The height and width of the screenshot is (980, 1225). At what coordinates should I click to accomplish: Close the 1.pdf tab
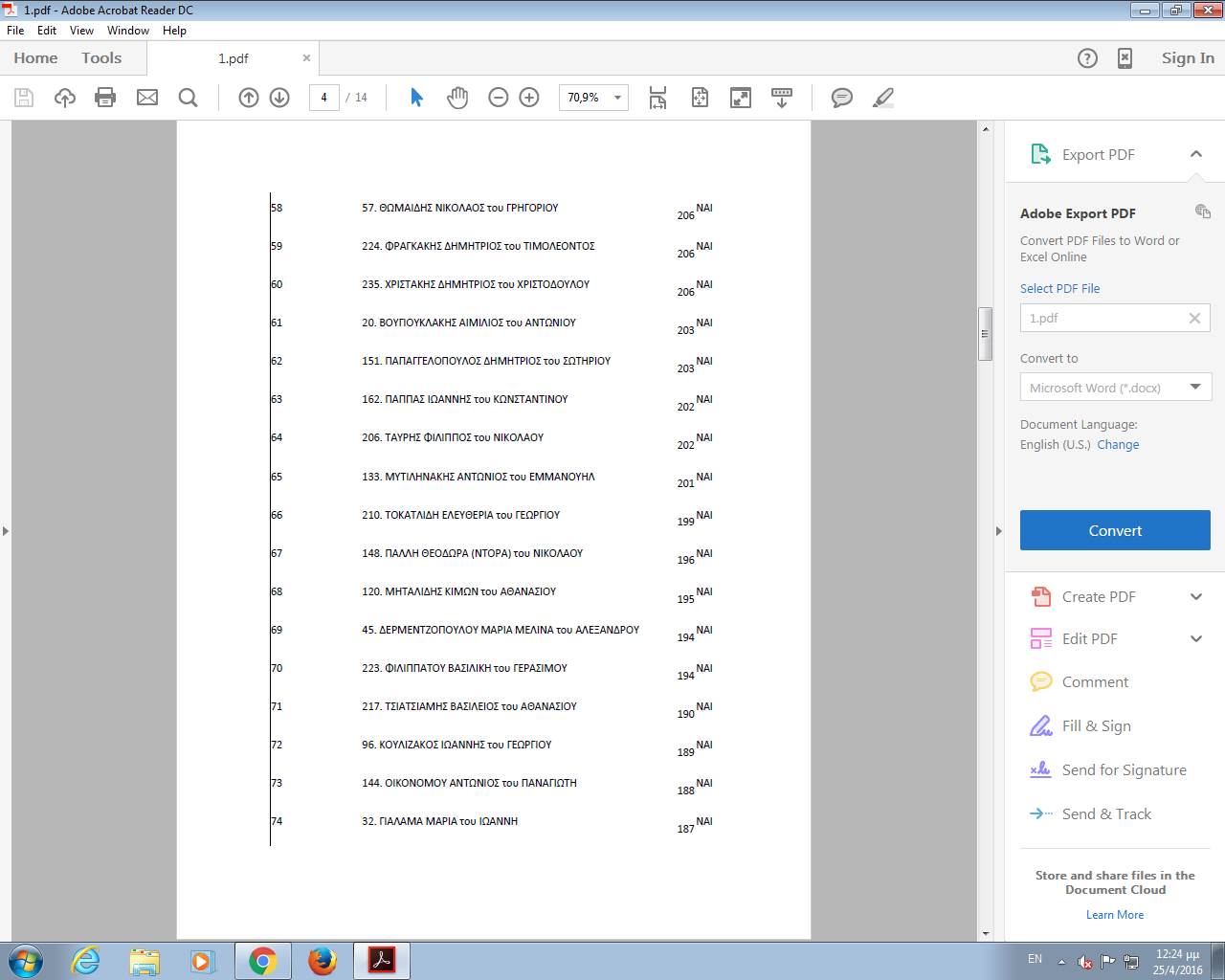coord(306,58)
